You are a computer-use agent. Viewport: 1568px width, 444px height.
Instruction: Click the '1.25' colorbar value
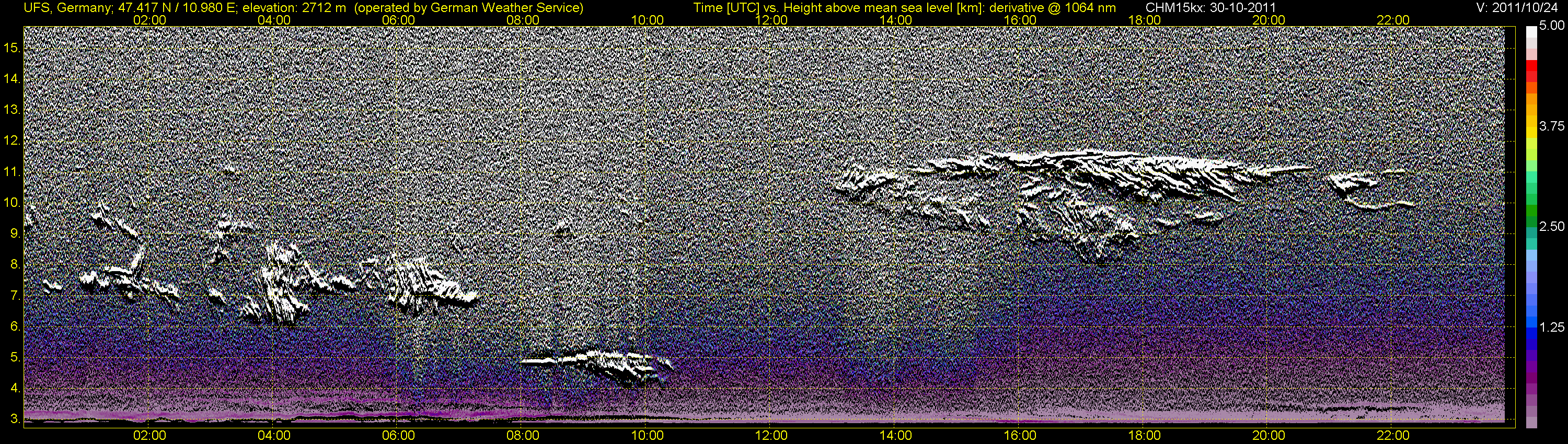tap(1552, 327)
